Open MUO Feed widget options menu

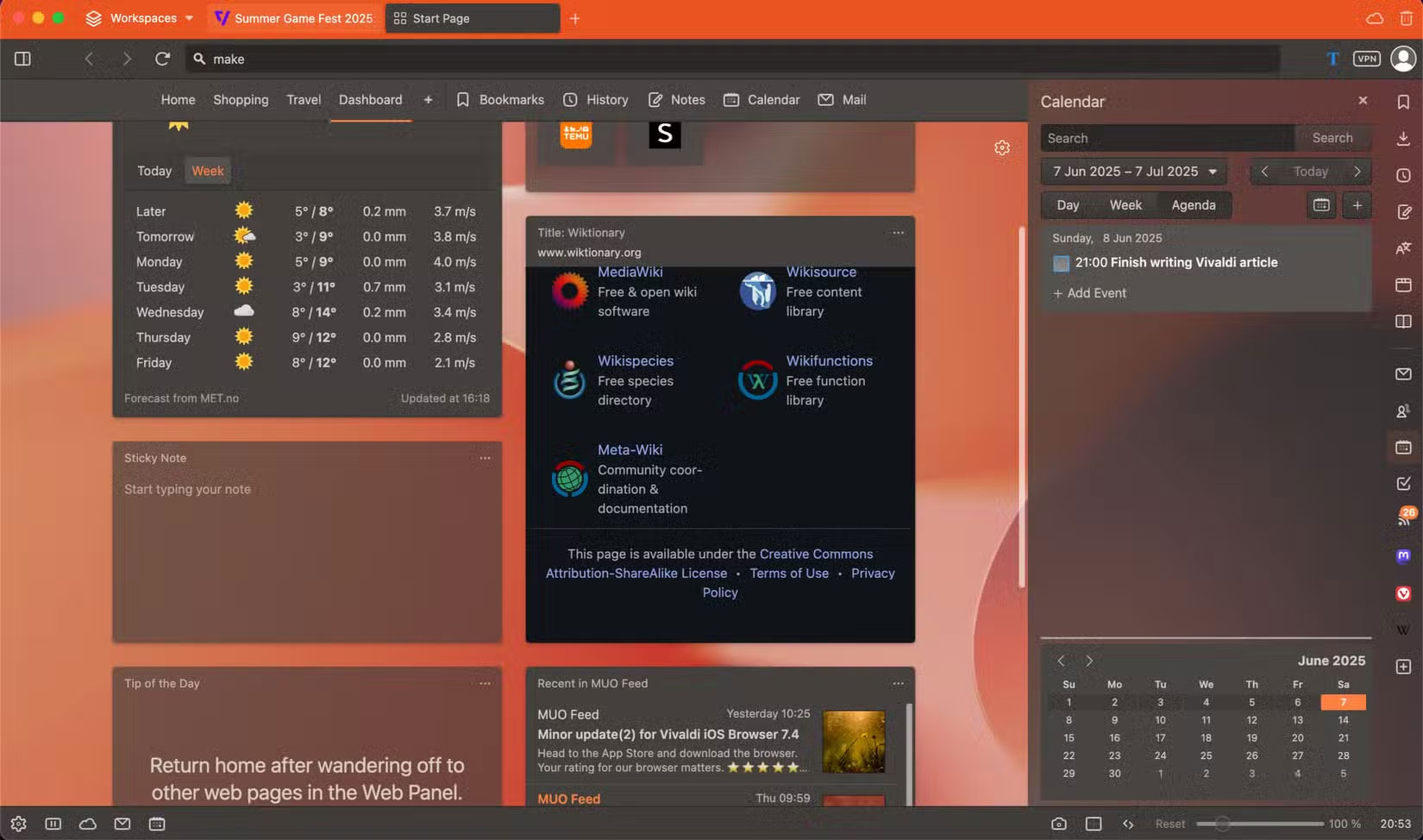pyautogui.click(x=898, y=683)
